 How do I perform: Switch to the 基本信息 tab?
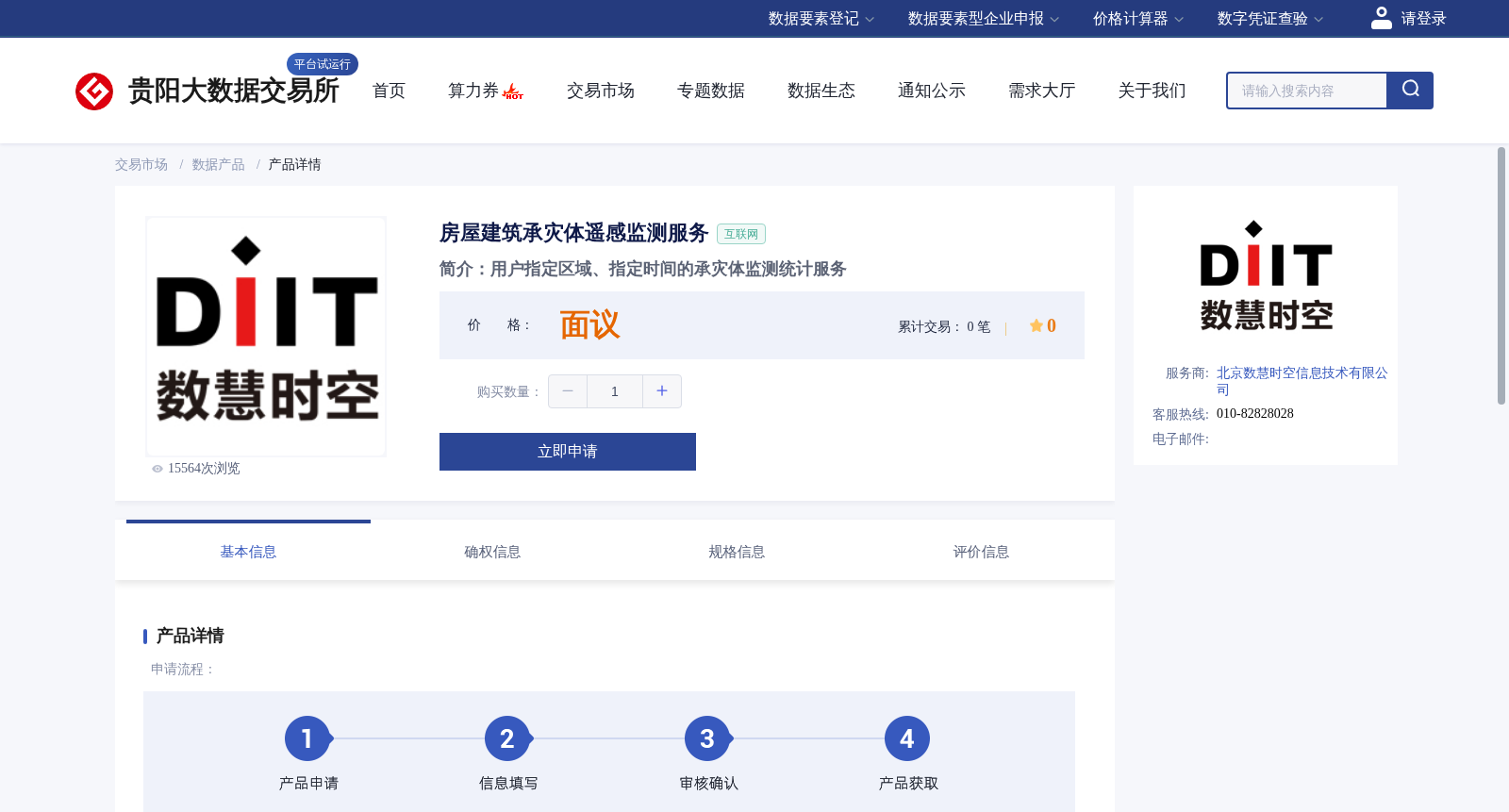248,552
